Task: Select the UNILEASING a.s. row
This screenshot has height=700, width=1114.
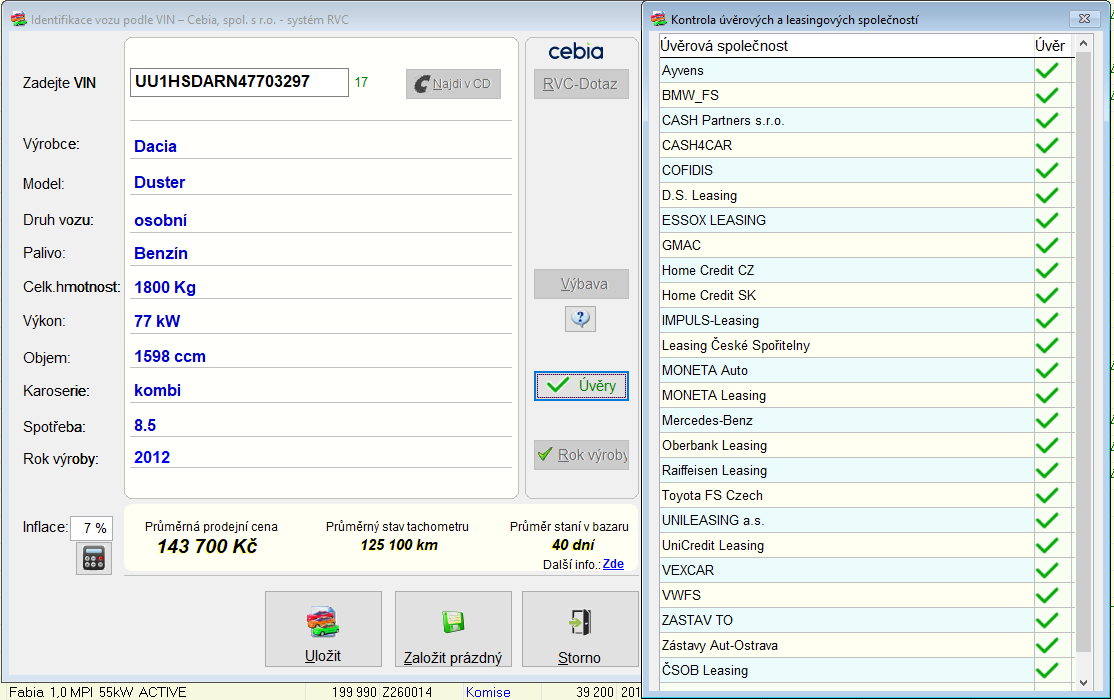Action: point(865,520)
